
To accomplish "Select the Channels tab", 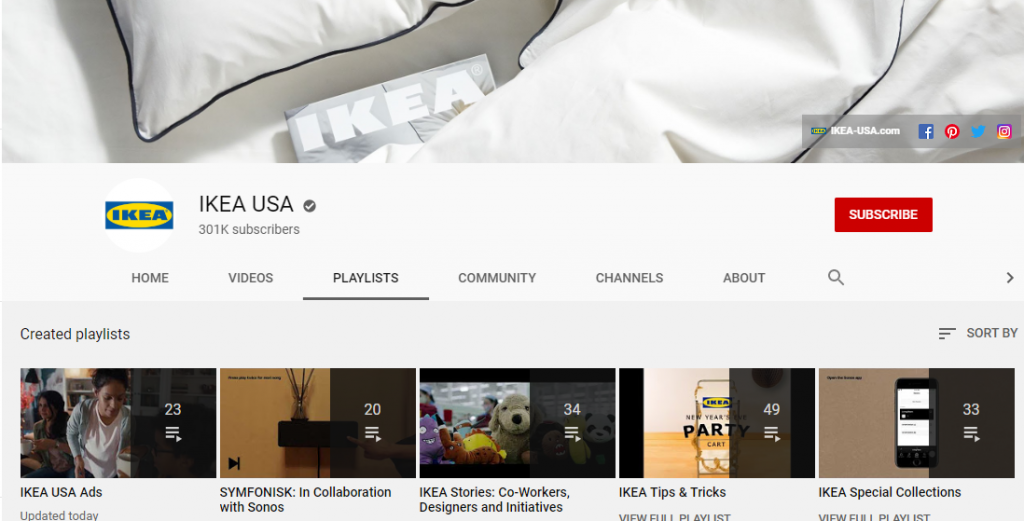I will point(629,278).
